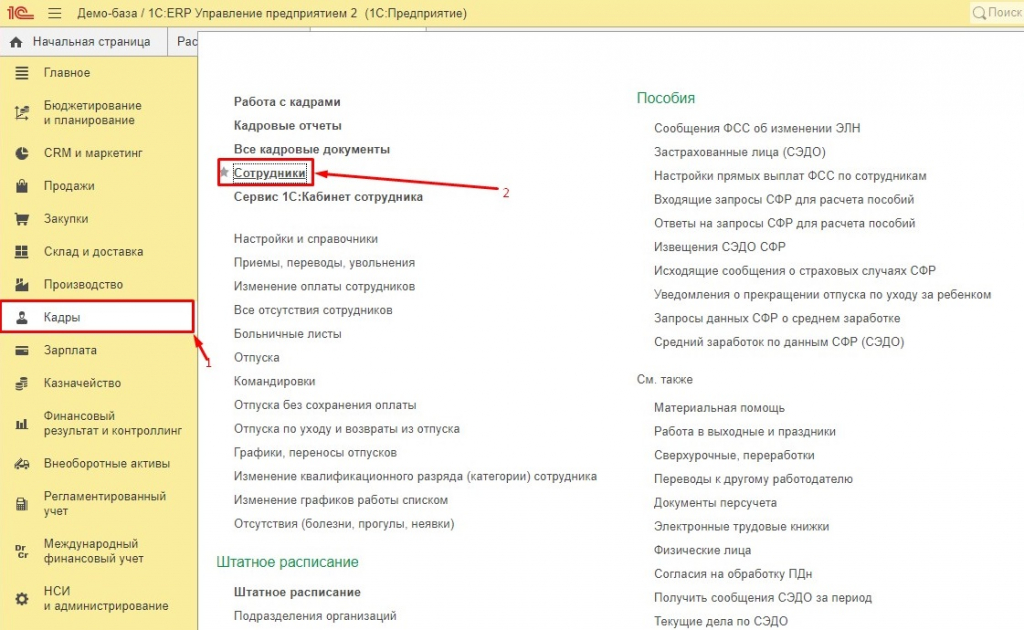Open Отсутствия (болезни, прогулы, неявки)
Screen dimensions: 1024x630
(344, 524)
